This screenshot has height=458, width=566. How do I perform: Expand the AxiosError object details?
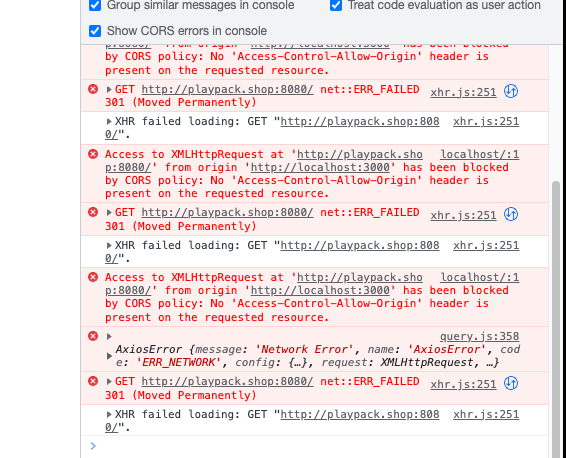(x=109, y=356)
